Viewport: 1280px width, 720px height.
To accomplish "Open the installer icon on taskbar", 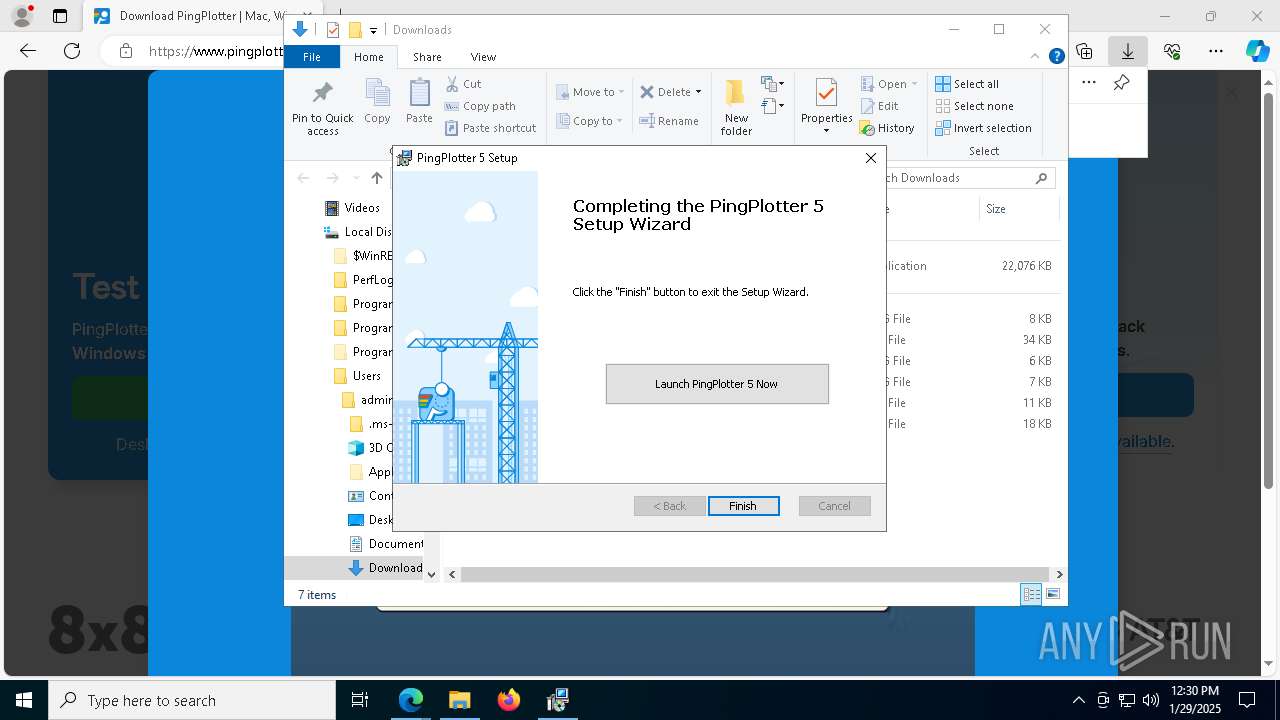I will (557, 700).
